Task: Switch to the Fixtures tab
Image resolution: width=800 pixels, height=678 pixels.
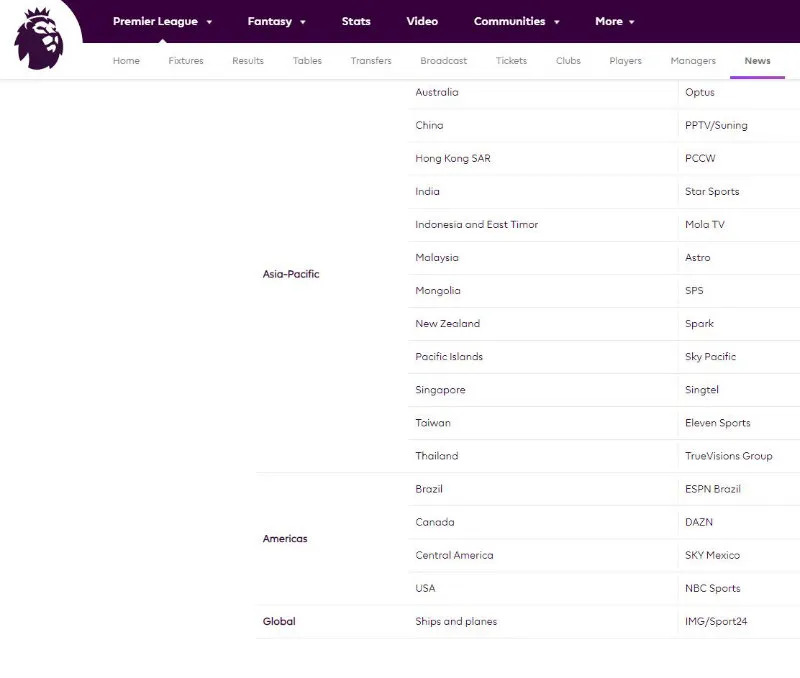Action: click(185, 60)
